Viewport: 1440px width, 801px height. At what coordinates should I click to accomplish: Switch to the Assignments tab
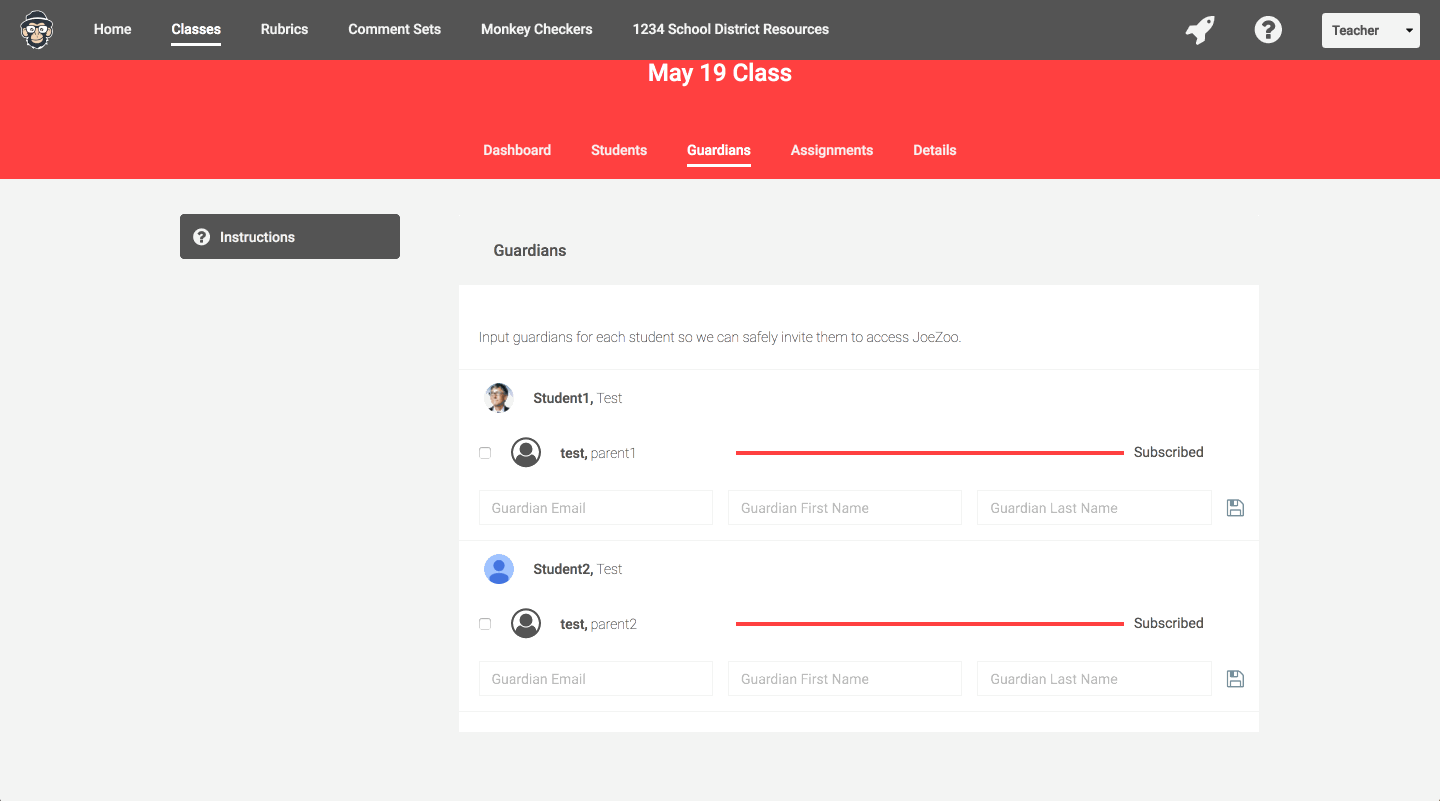[x=832, y=150]
